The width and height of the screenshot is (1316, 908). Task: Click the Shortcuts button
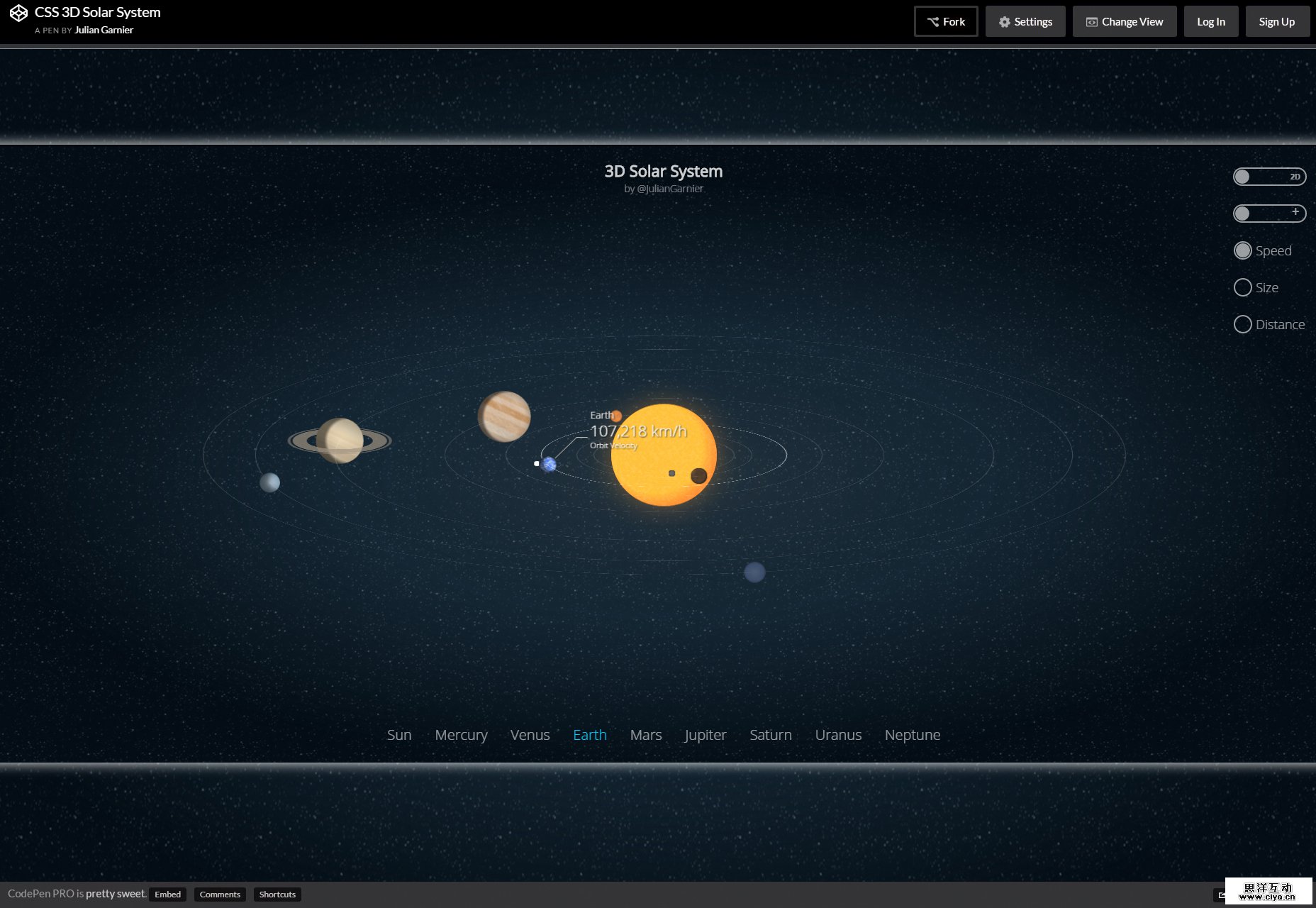[277, 895]
